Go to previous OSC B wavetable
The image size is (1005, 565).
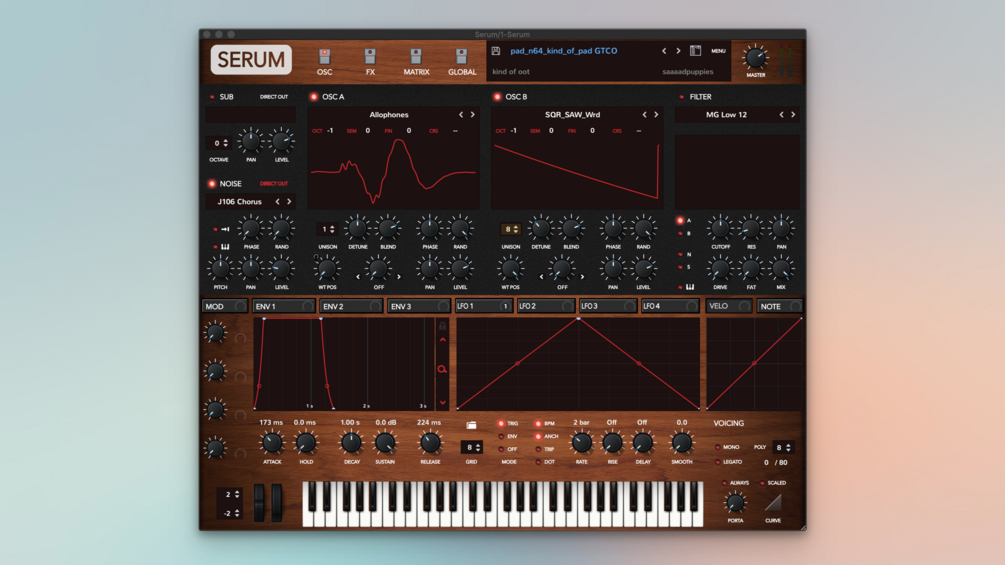[x=644, y=115]
